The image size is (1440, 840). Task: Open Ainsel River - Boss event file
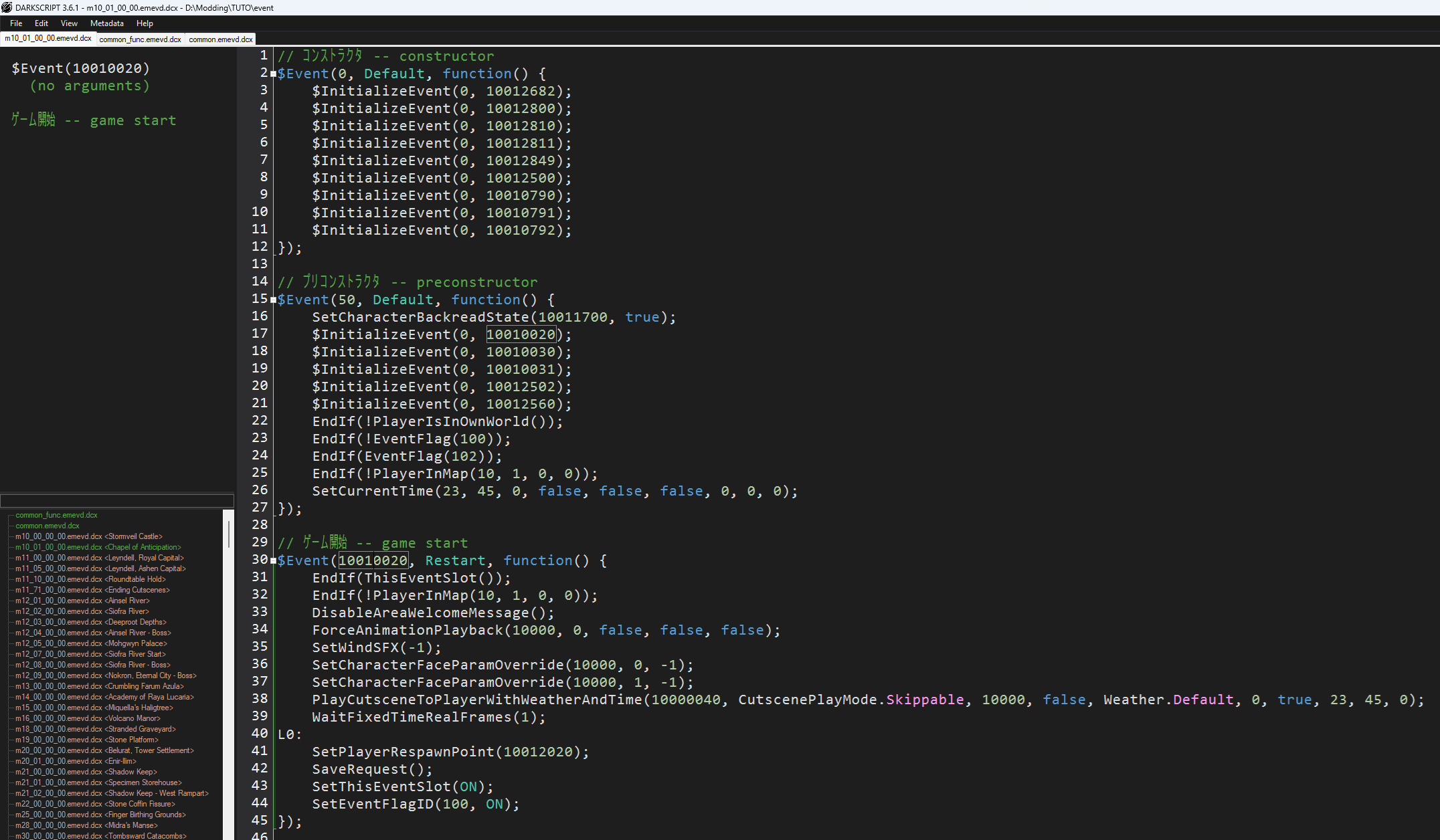tap(93, 633)
